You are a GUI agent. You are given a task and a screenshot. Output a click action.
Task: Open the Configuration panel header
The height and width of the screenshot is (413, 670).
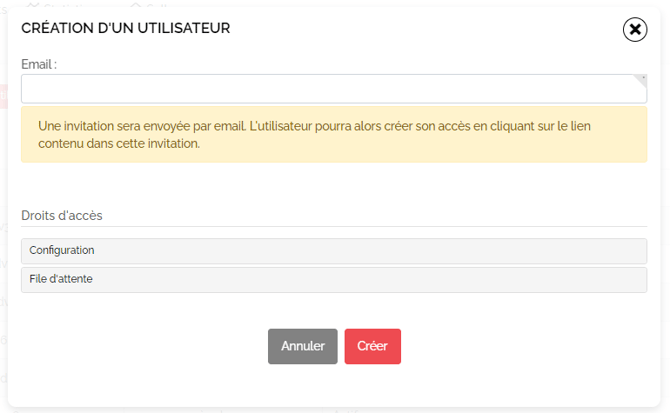click(x=334, y=251)
